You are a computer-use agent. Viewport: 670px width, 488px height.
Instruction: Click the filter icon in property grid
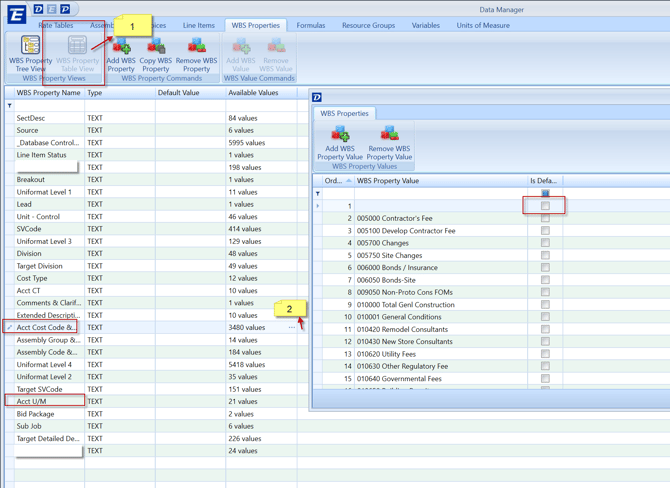(10, 105)
